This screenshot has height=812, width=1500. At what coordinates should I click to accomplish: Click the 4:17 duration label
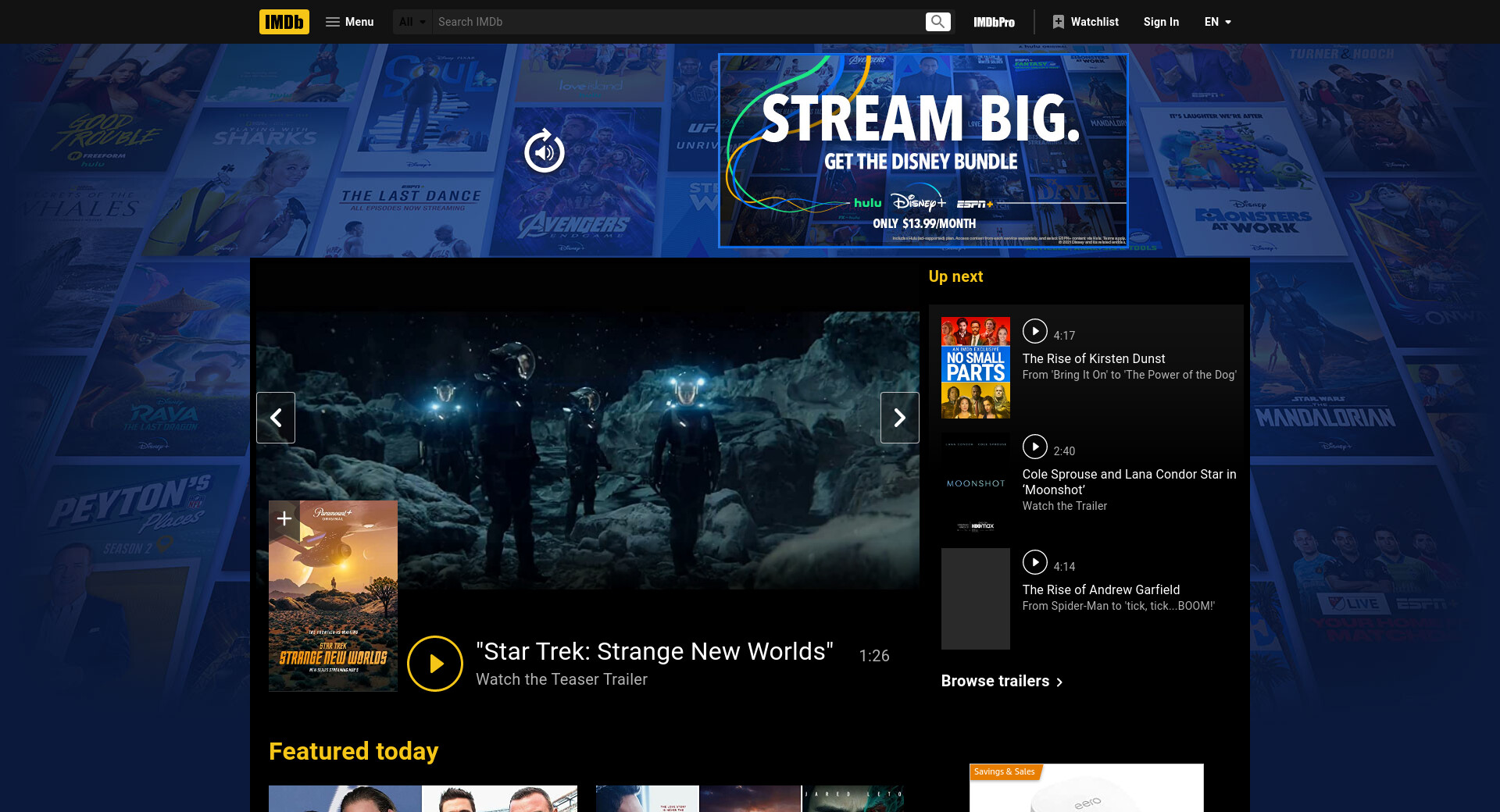(x=1064, y=336)
